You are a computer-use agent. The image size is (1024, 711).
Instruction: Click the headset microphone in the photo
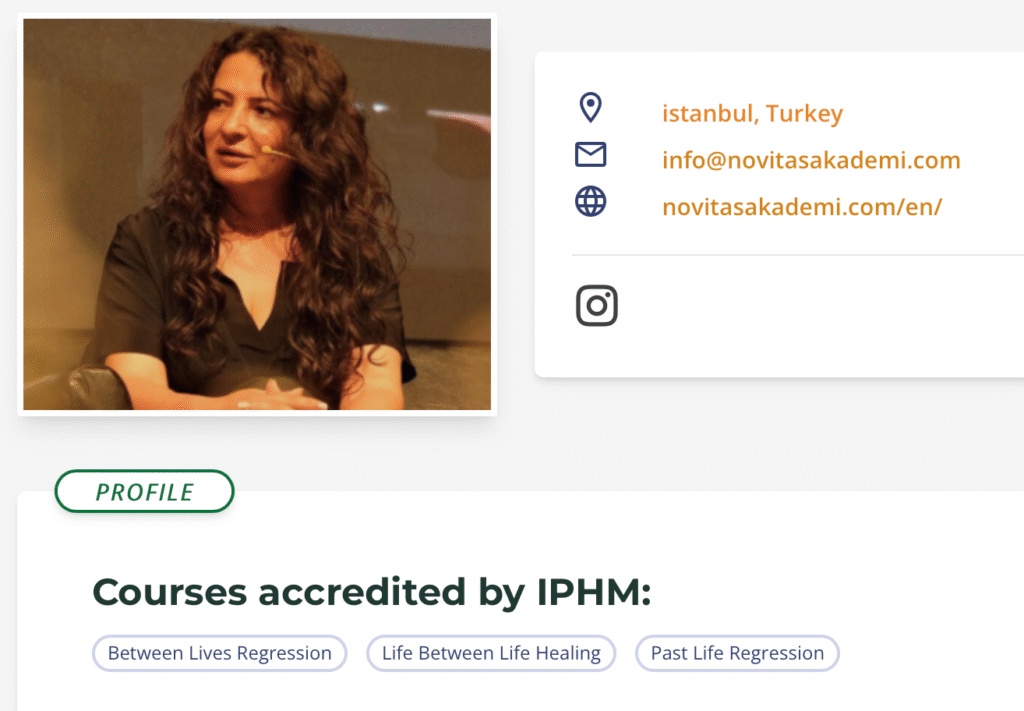276,153
